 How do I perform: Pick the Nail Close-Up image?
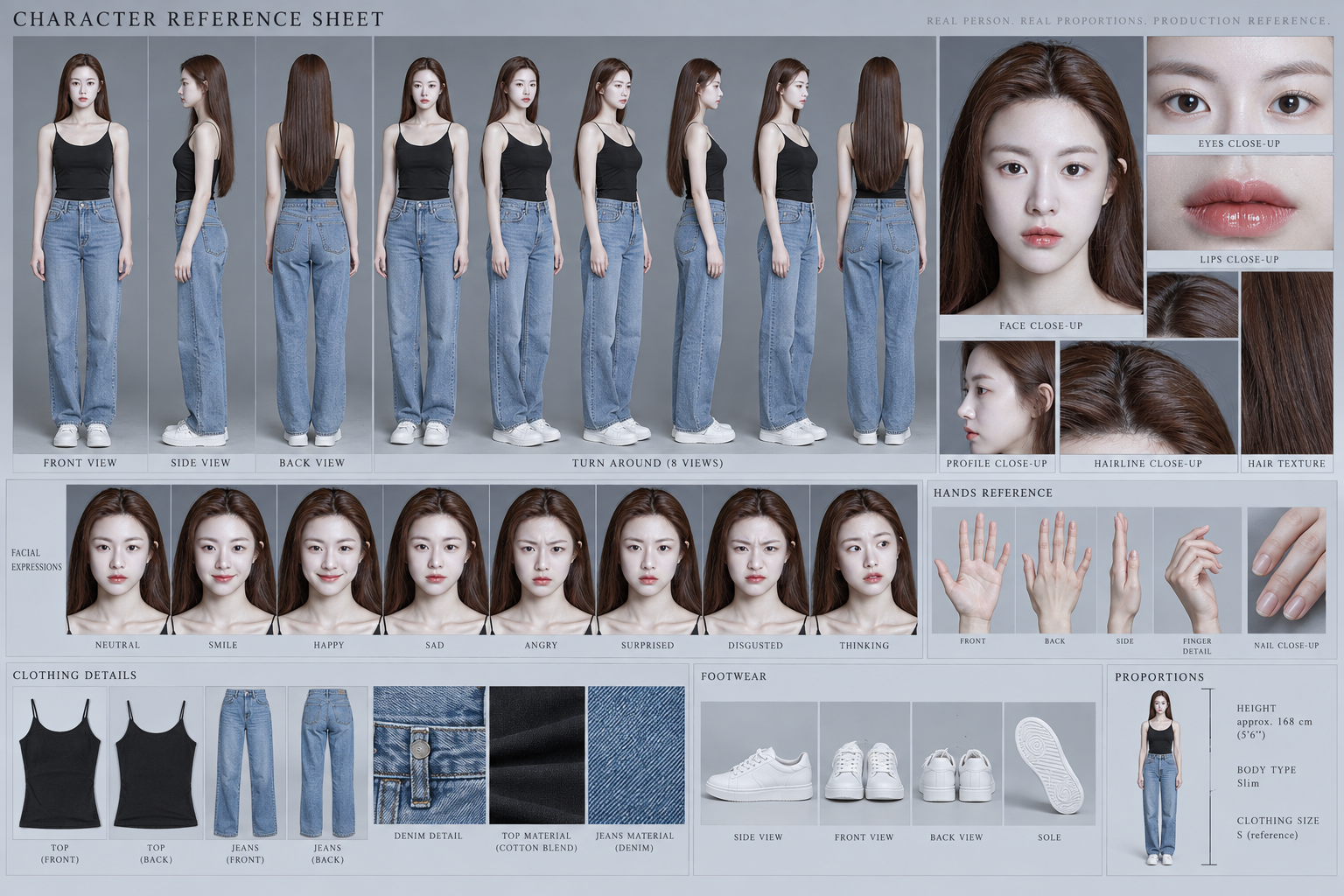tap(1286, 570)
